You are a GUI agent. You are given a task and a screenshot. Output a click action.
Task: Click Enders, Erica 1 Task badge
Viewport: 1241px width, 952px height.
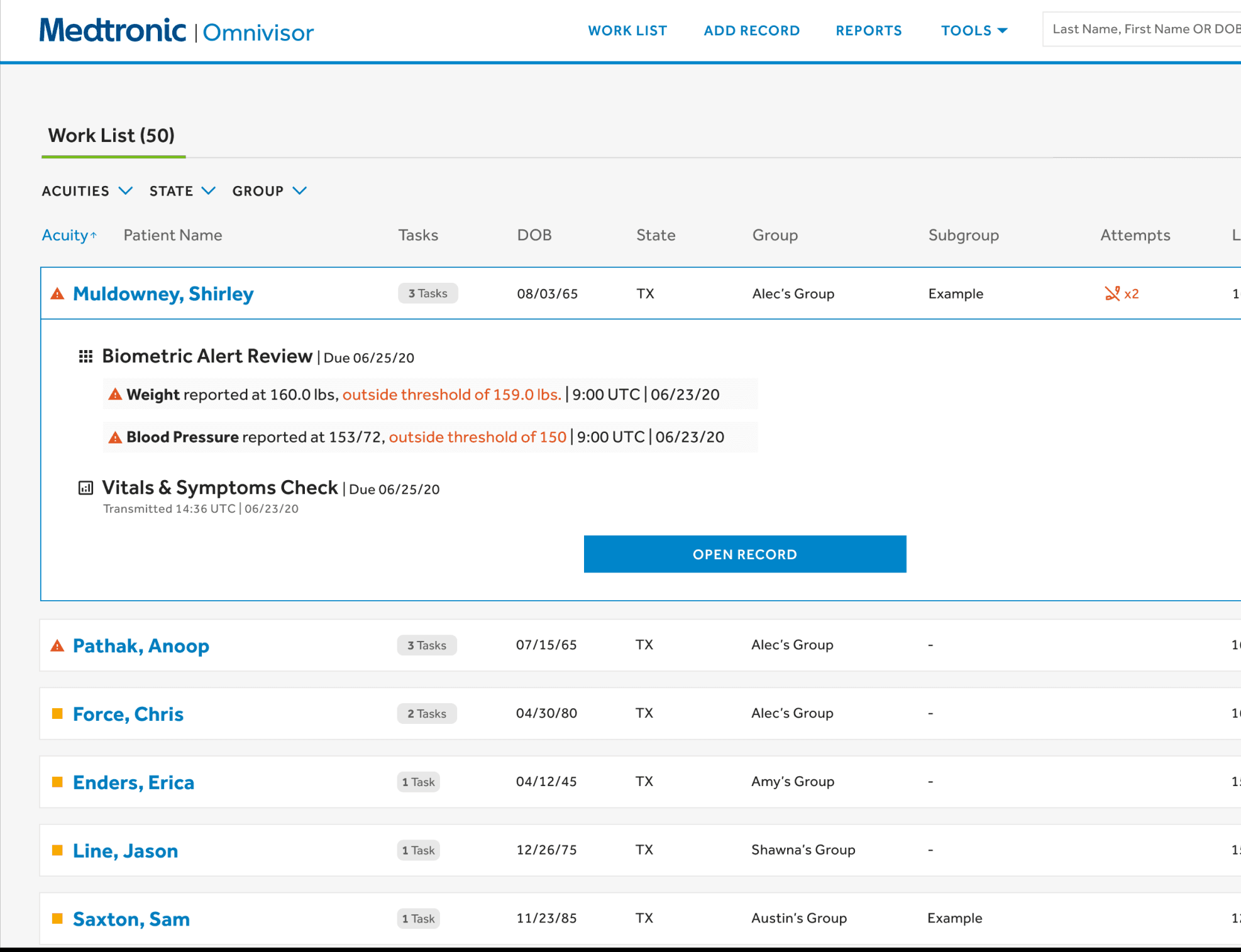click(418, 782)
